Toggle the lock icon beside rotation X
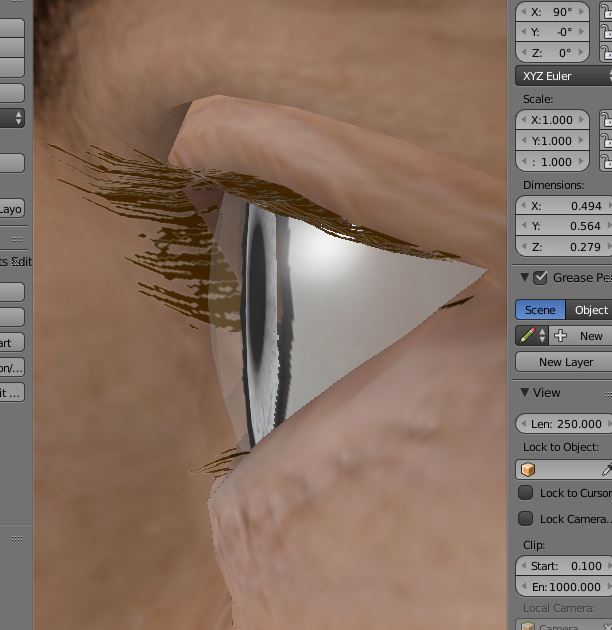The image size is (612, 630). pyautogui.click(x=606, y=12)
